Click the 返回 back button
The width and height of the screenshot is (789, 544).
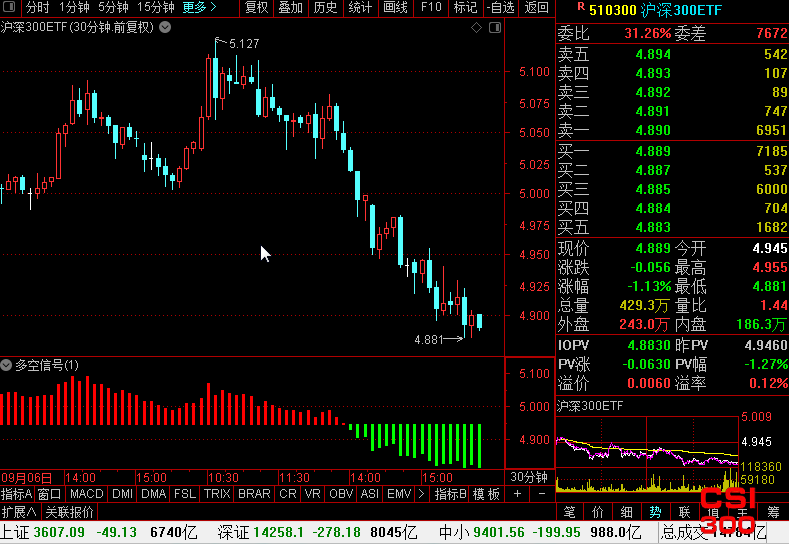[536, 8]
